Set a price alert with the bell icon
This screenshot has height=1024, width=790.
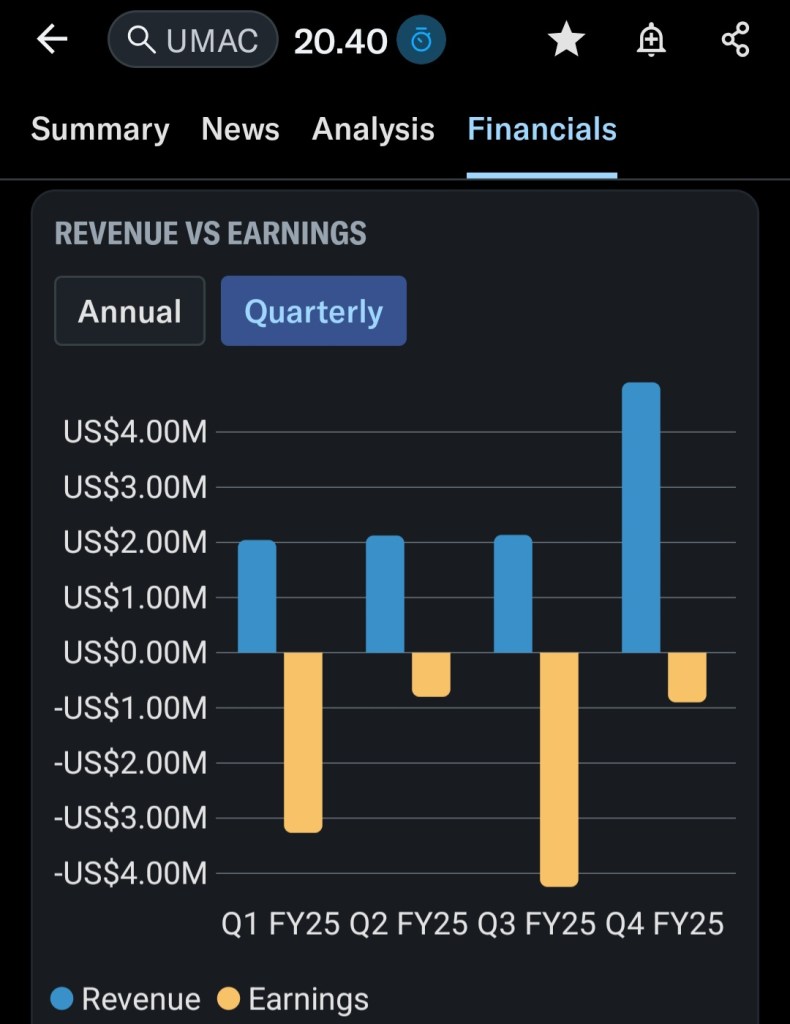(651, 40)
